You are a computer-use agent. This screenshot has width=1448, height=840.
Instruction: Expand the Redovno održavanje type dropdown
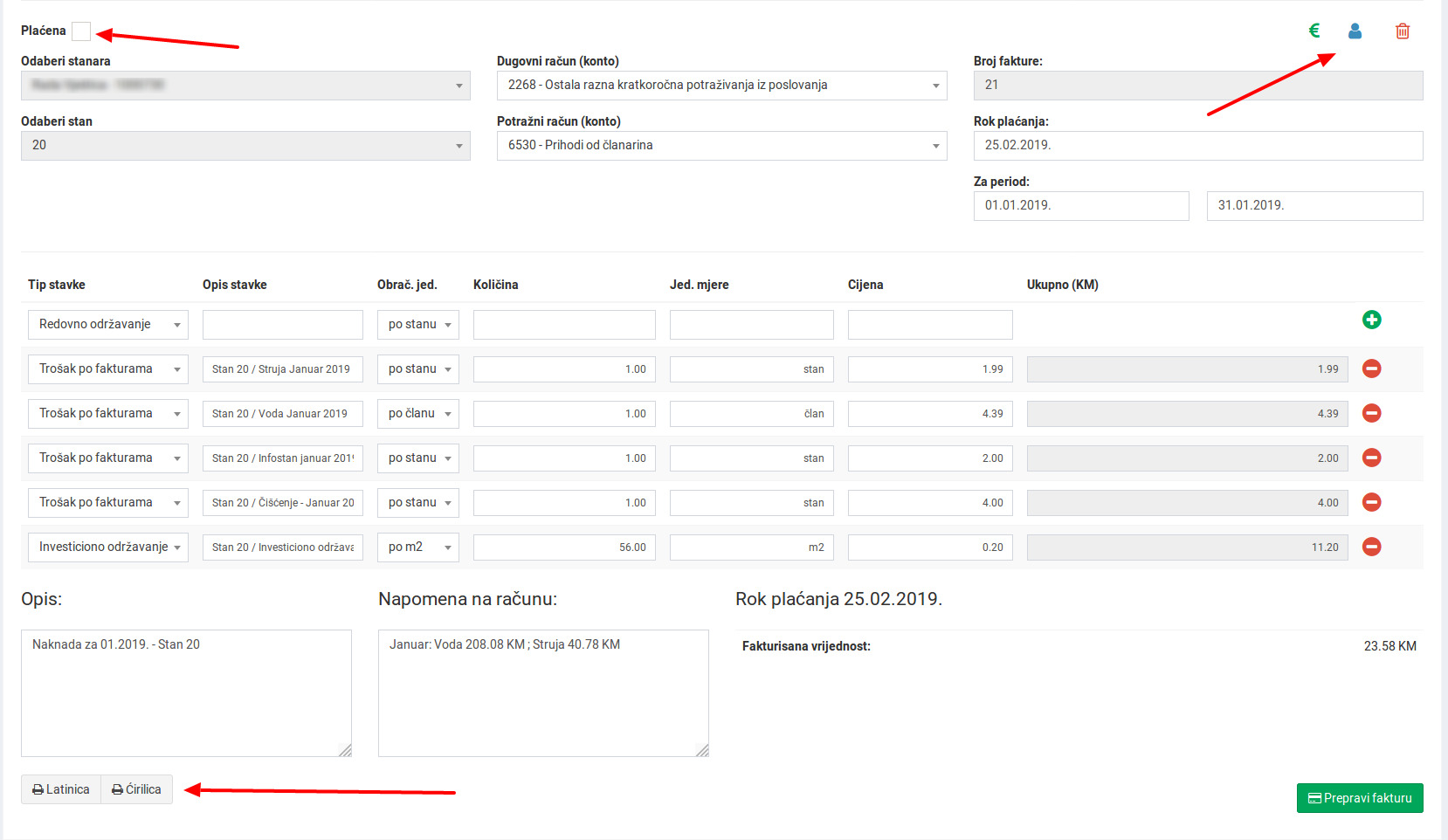[108, 325]
